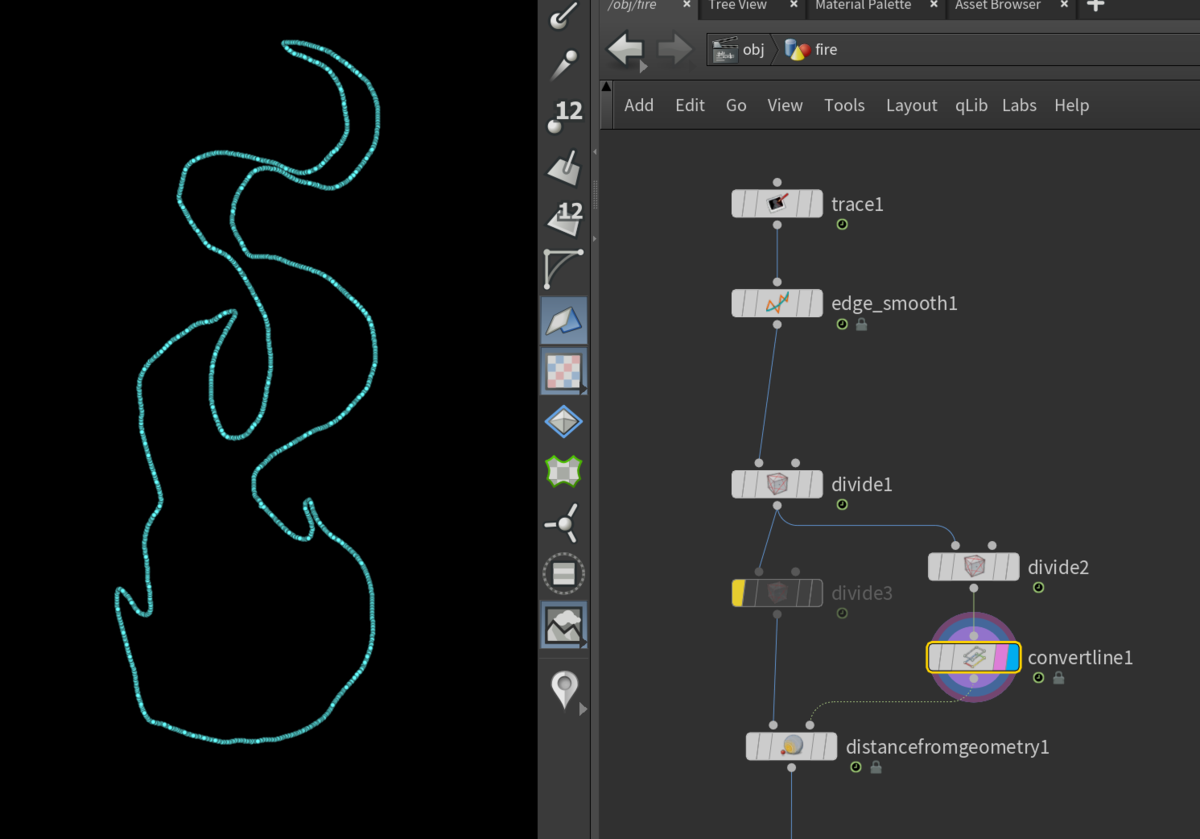Viewport: 1200px width, 839px height.
Task: Go back with the left arrow button
Action: click(x=626, y=48)
